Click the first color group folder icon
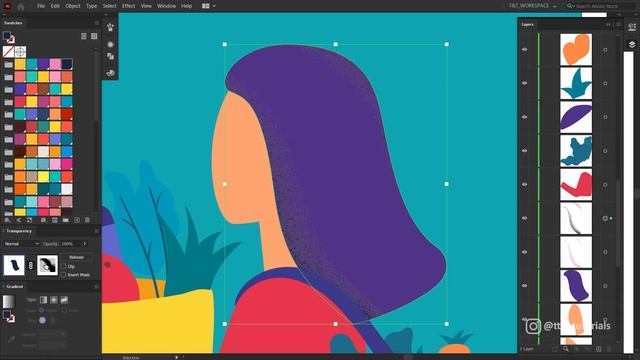The height and width of the screenshot is (360, 640). (9, 64)
